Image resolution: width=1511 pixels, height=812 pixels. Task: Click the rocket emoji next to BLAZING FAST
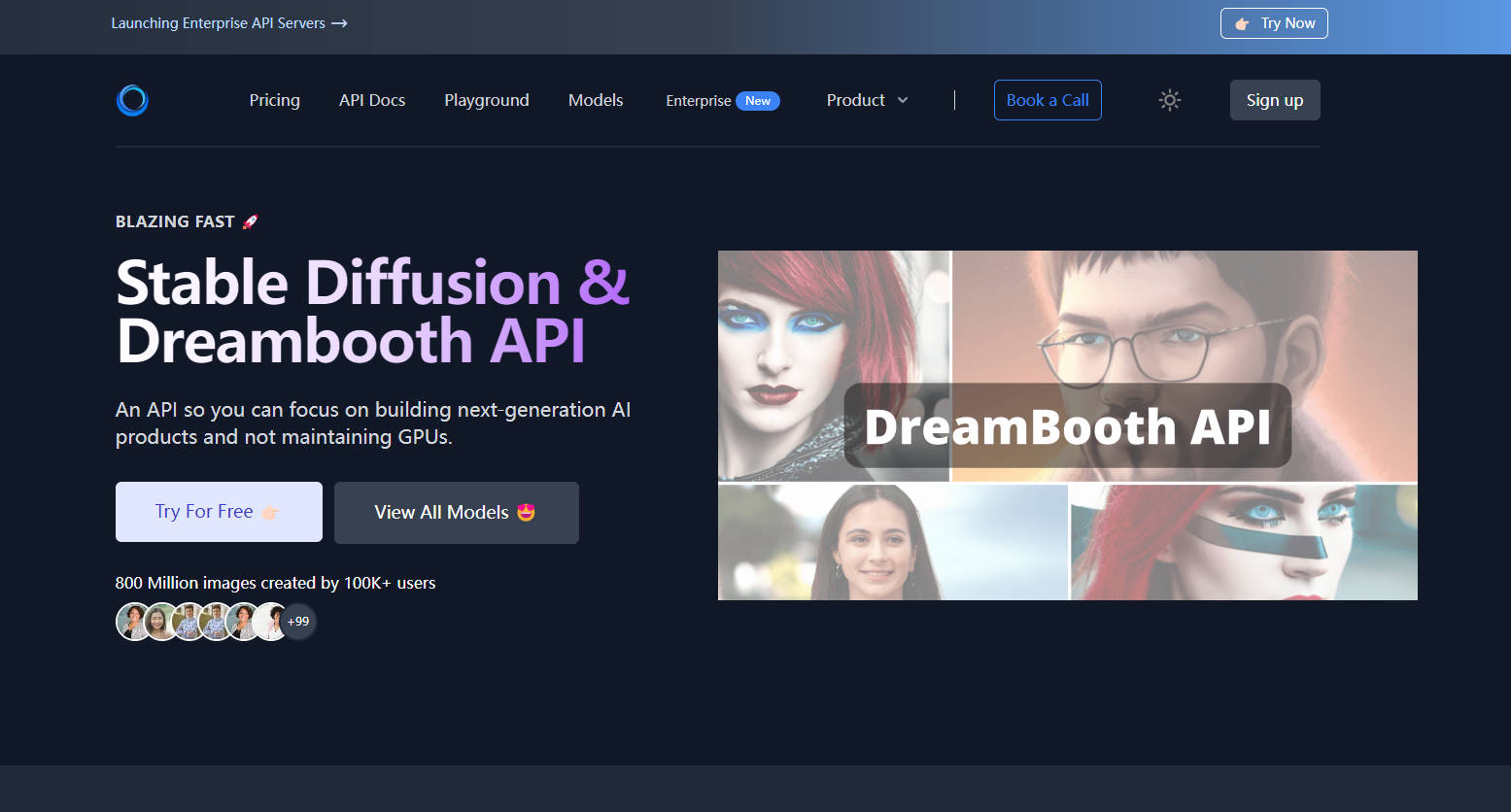[250, 221]
